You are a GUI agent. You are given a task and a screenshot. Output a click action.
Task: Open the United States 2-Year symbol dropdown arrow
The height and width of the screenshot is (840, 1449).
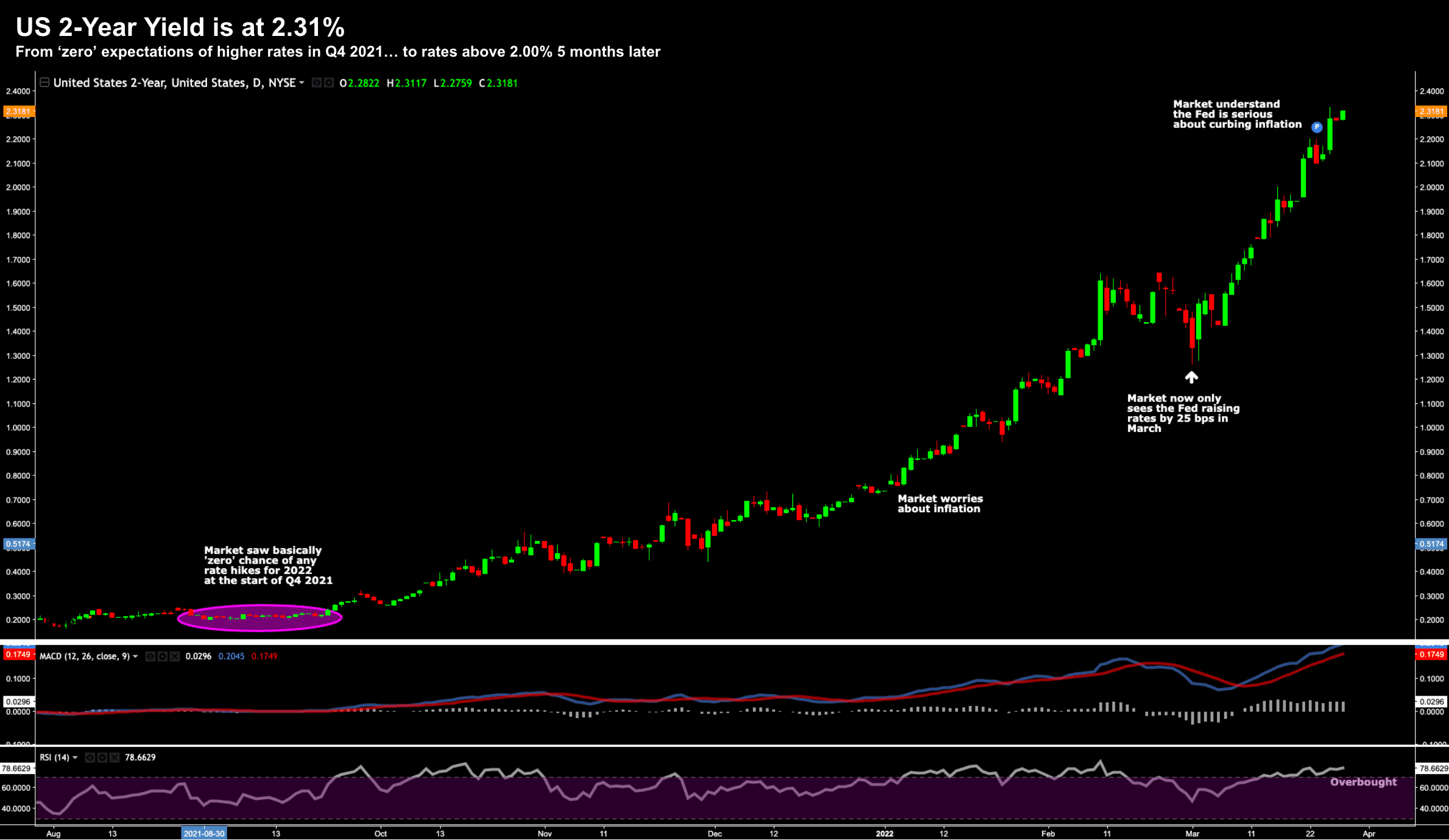point(301,83)
